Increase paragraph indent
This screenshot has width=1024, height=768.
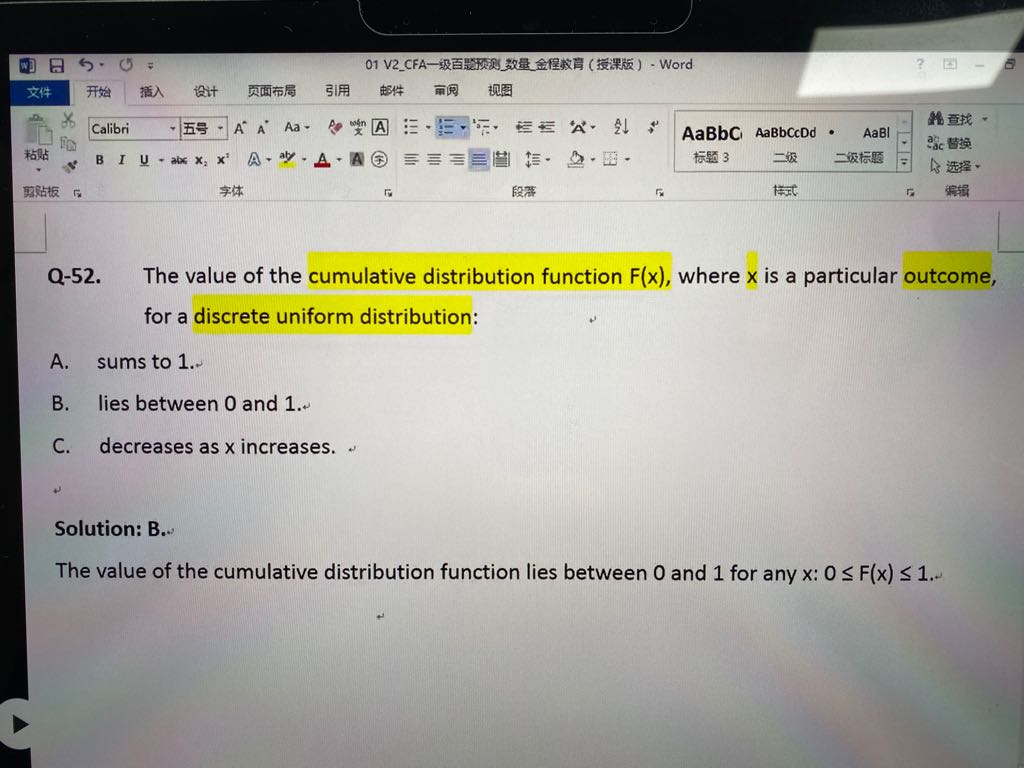coord(547,126)
